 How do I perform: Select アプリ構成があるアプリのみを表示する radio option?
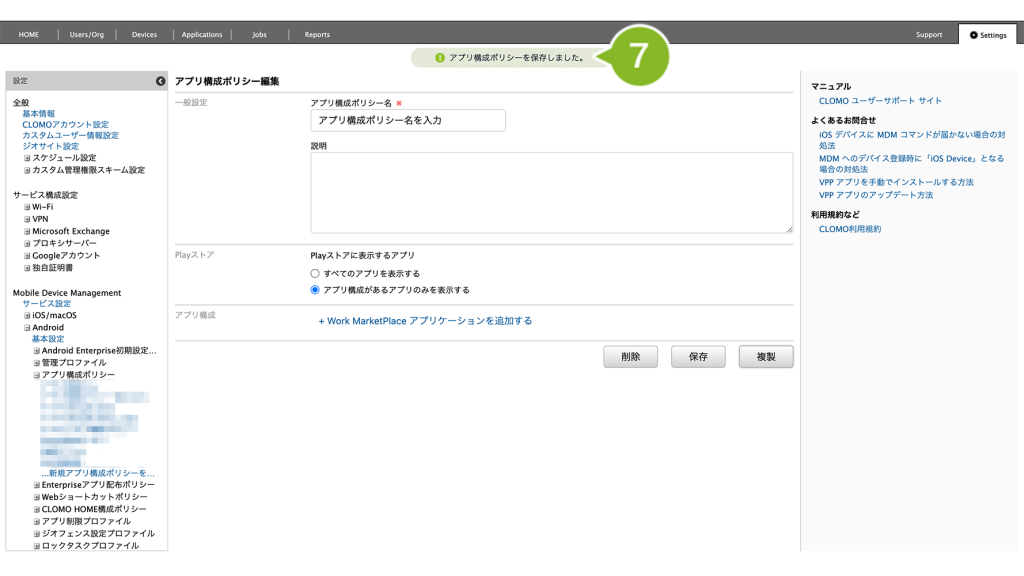point(315,290)
